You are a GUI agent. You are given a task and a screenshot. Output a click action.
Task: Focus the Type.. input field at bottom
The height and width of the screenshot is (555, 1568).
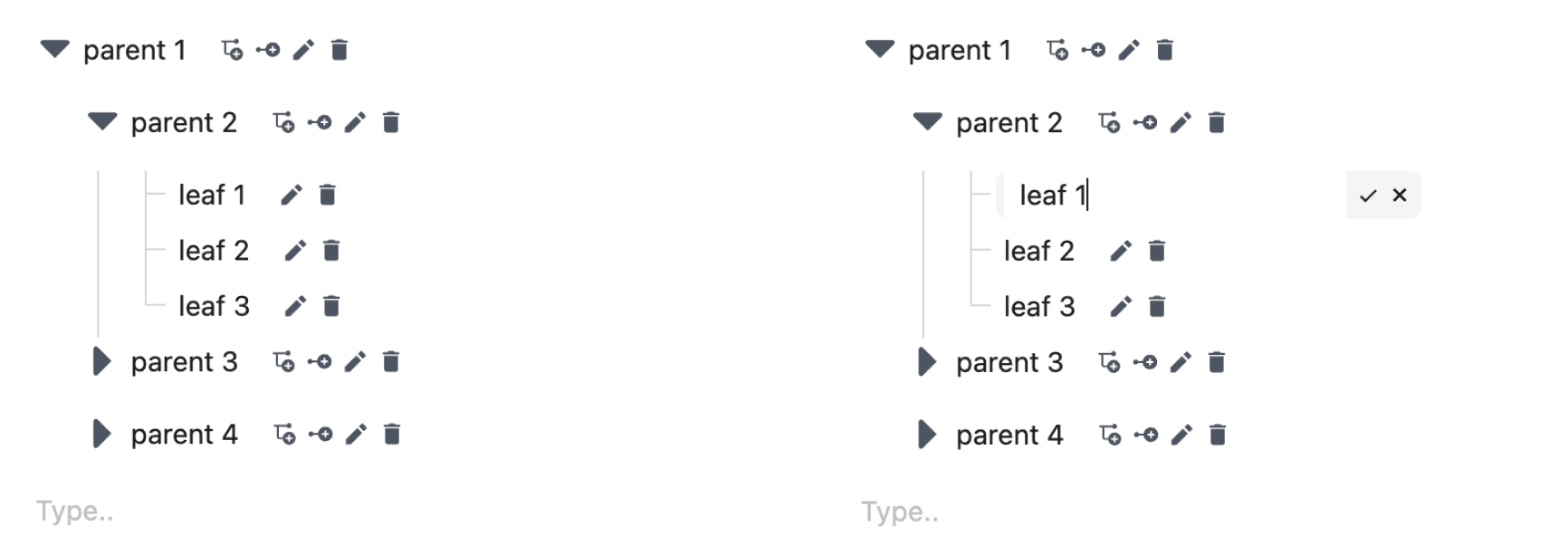(x=72, y=512)
